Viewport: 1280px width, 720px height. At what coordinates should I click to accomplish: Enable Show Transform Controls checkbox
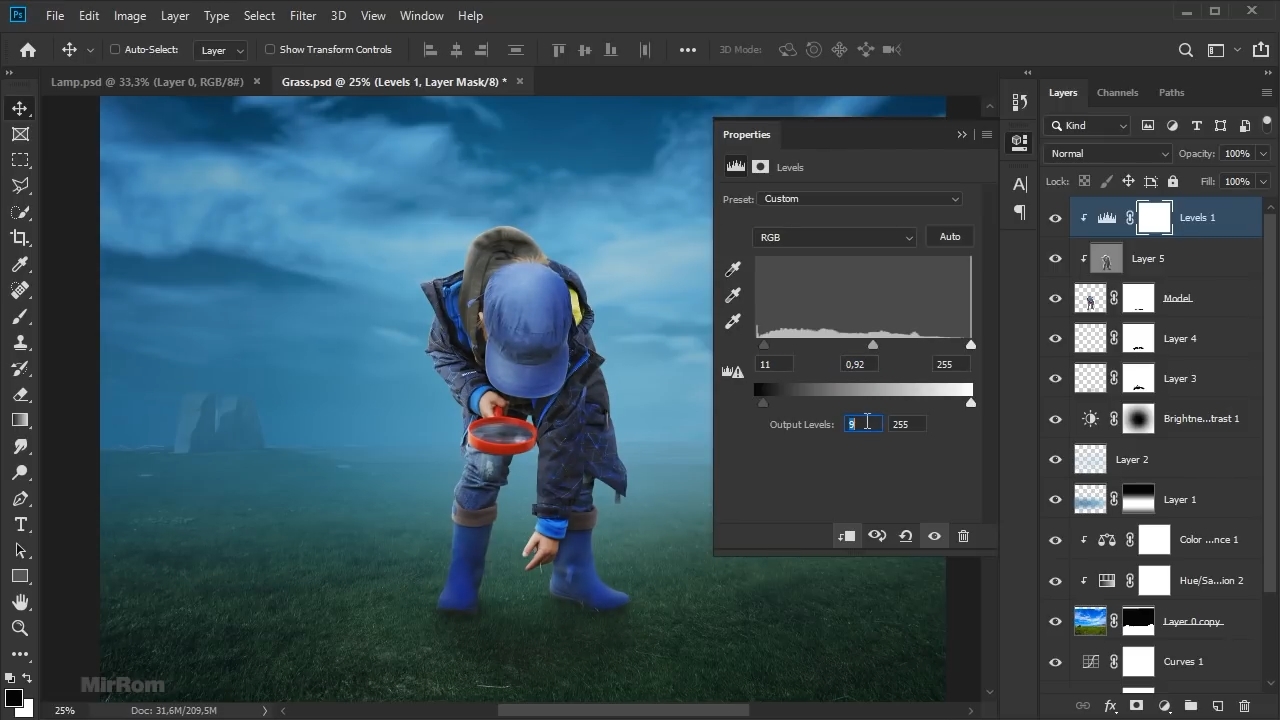click(x=270, y=49)
